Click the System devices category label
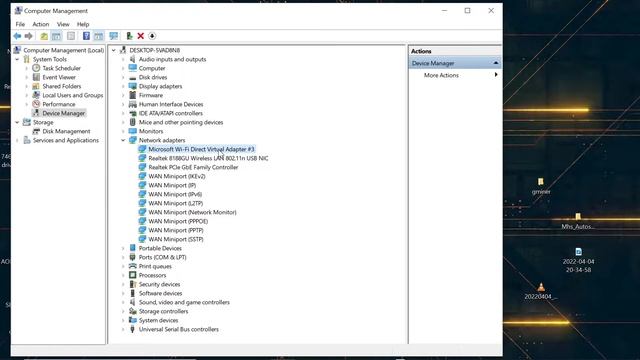The image size is (640, 360). tap(158, 320)
